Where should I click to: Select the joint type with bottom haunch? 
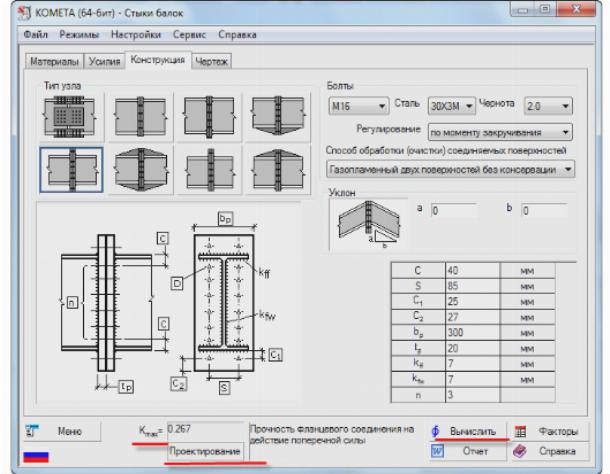[276, 117]
